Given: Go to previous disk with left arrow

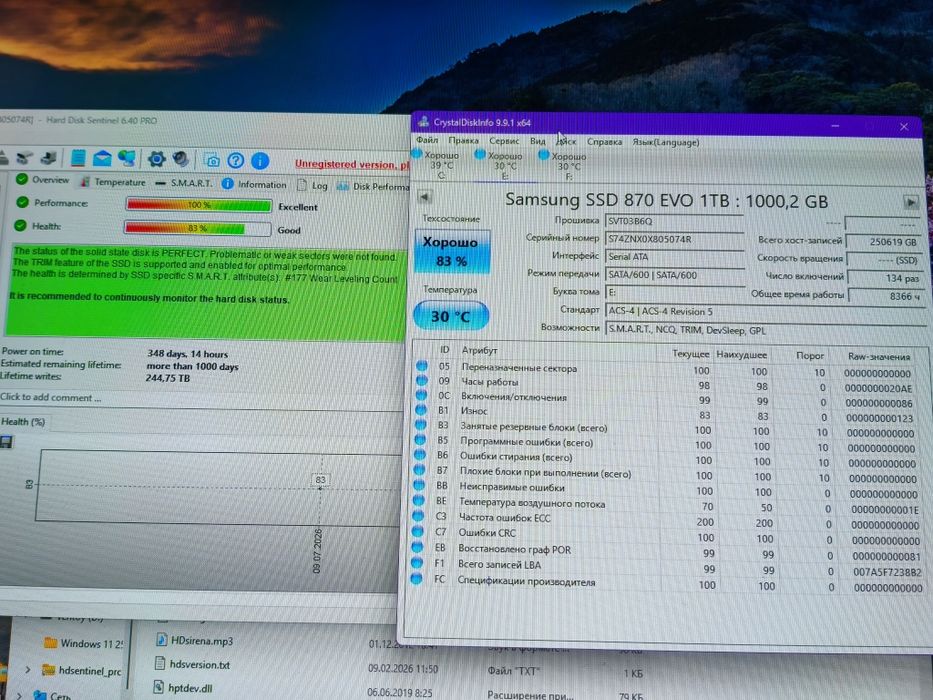Looking at the screenshot, I should coord(424,197).
